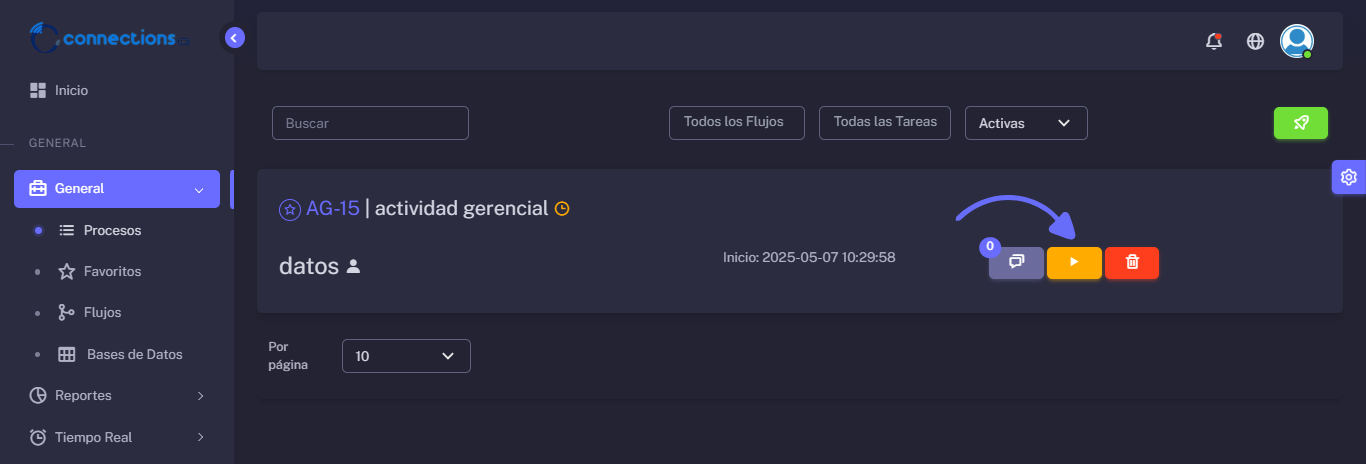
Task: Click the Todas las Tareas button
Action: 885,122
